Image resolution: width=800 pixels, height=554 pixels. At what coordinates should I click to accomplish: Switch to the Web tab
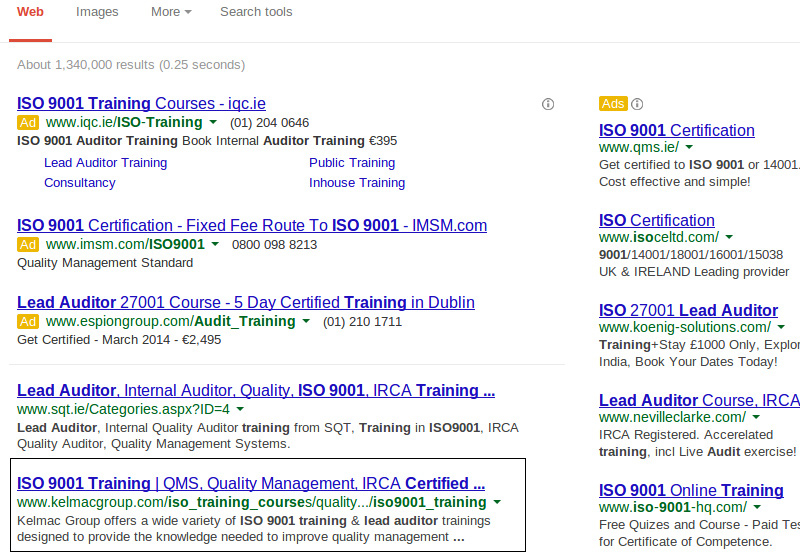tap(30, 12)
